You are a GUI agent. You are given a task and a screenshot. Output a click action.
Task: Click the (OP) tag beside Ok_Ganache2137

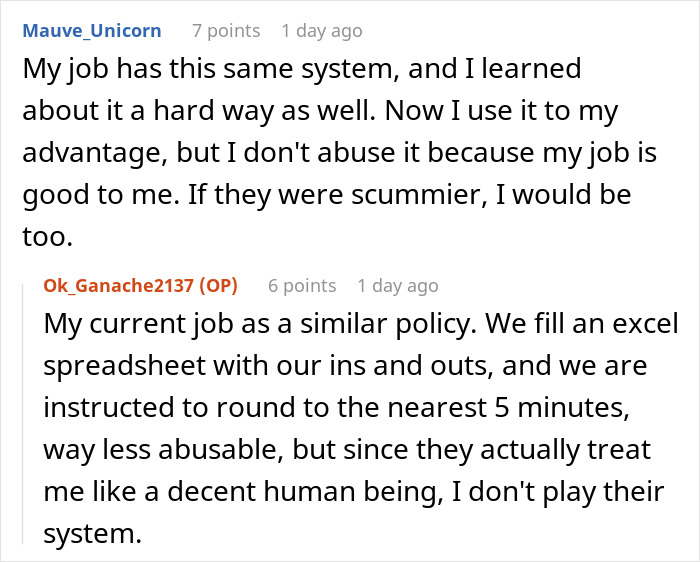click(217, 285)
